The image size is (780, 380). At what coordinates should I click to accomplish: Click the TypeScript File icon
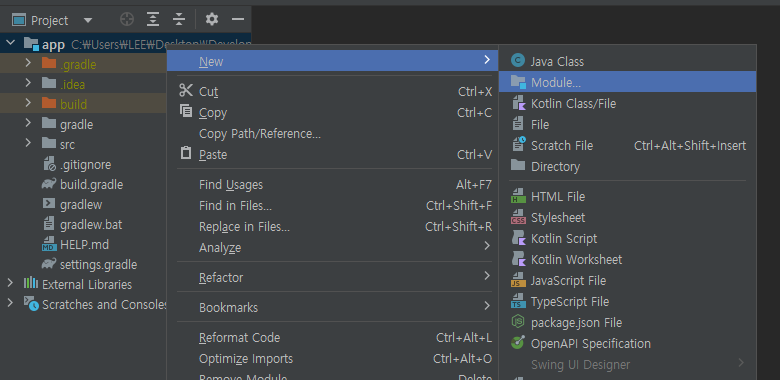click(x=518, y=301)
